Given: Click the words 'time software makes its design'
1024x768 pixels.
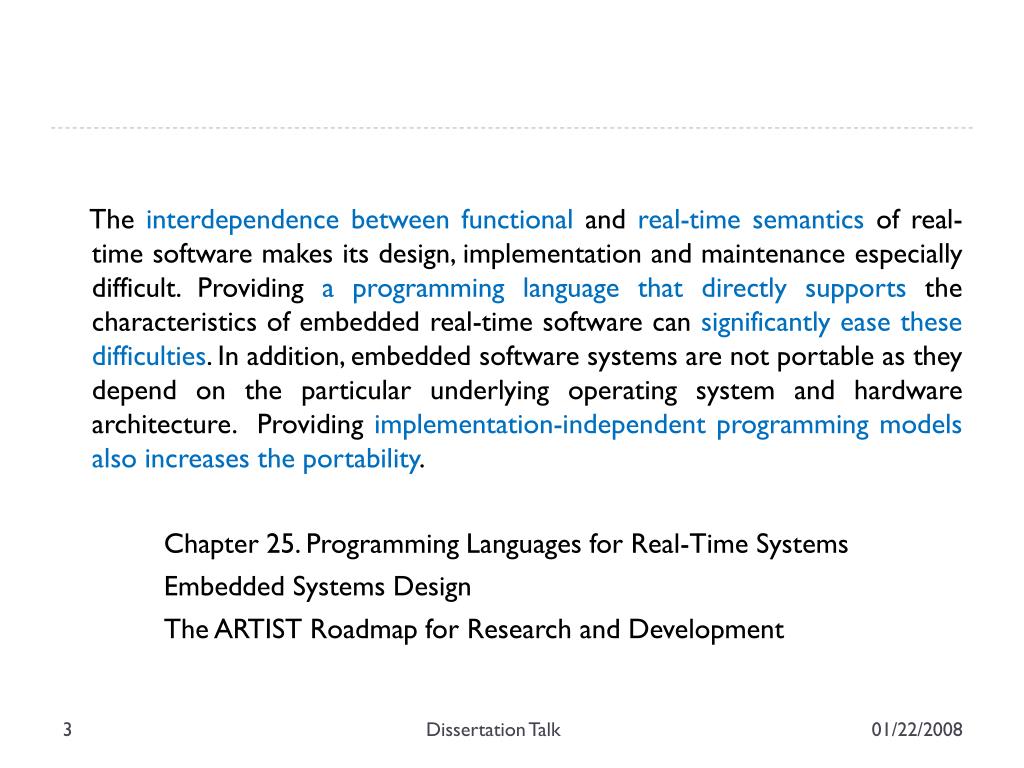Looking at the screenshot, I should (x=274, y=254).
